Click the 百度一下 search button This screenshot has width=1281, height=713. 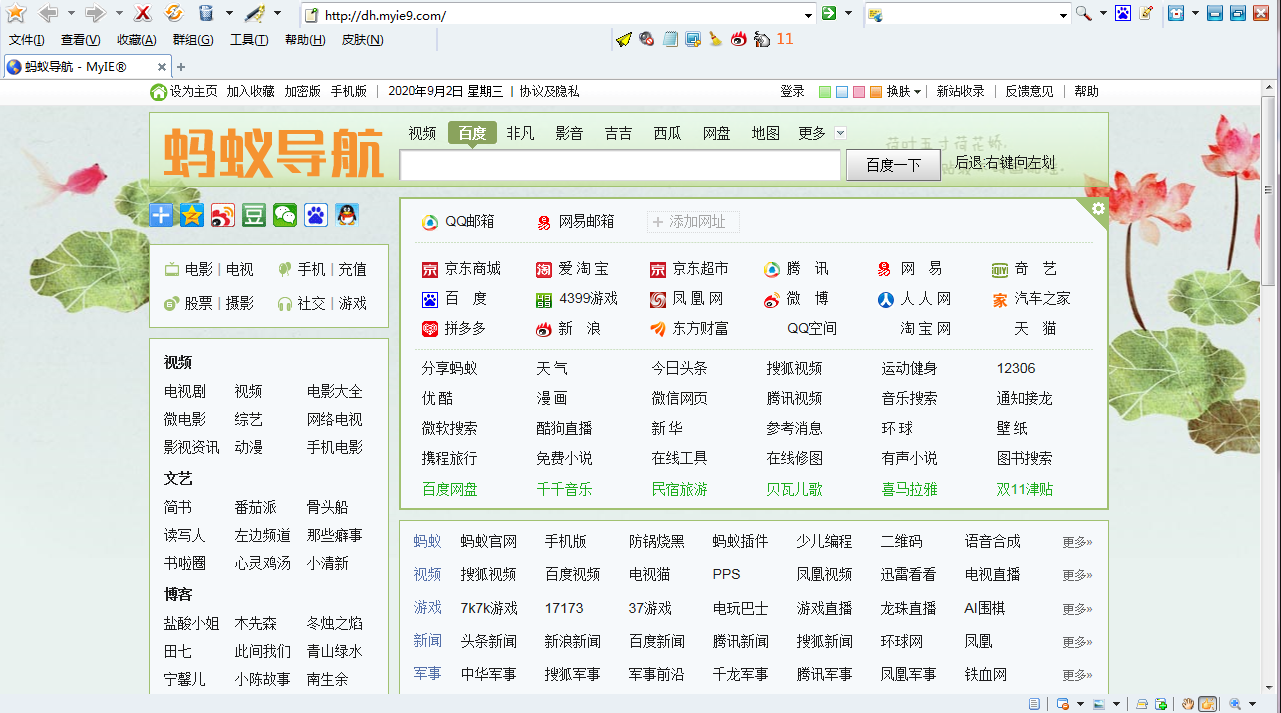point(893,165)
